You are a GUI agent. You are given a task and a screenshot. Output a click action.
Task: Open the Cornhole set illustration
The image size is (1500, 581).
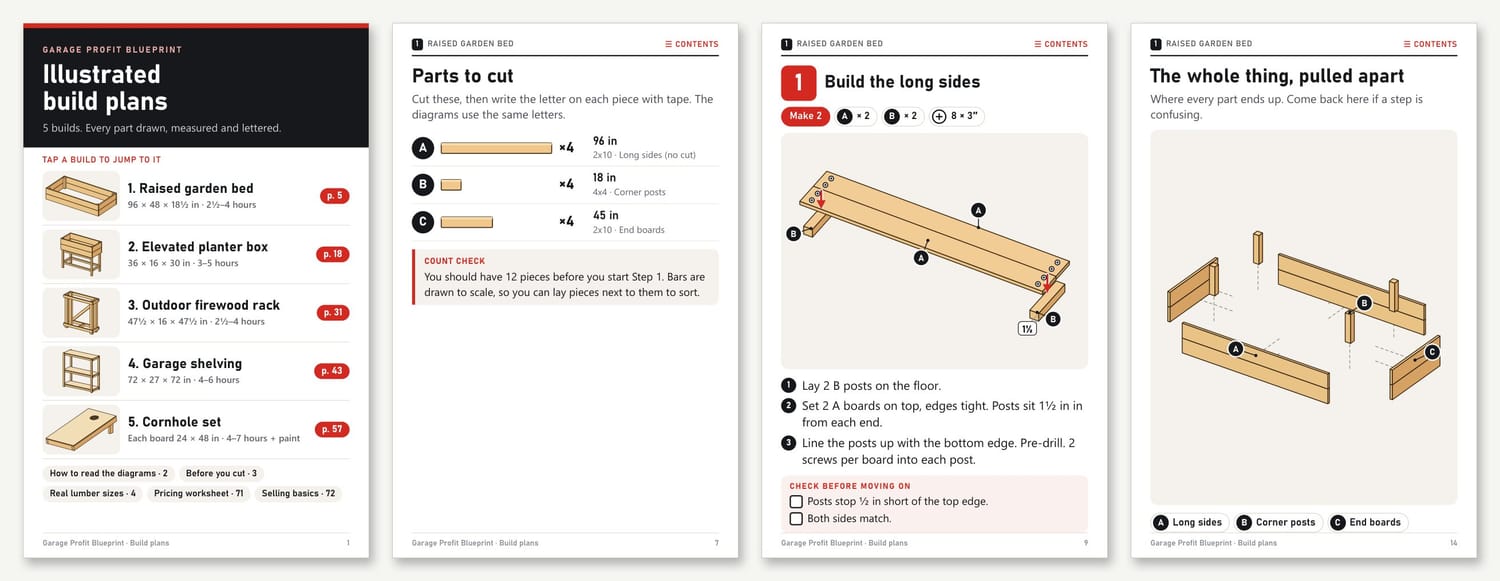pyautogui.click(x=82, y=429)
